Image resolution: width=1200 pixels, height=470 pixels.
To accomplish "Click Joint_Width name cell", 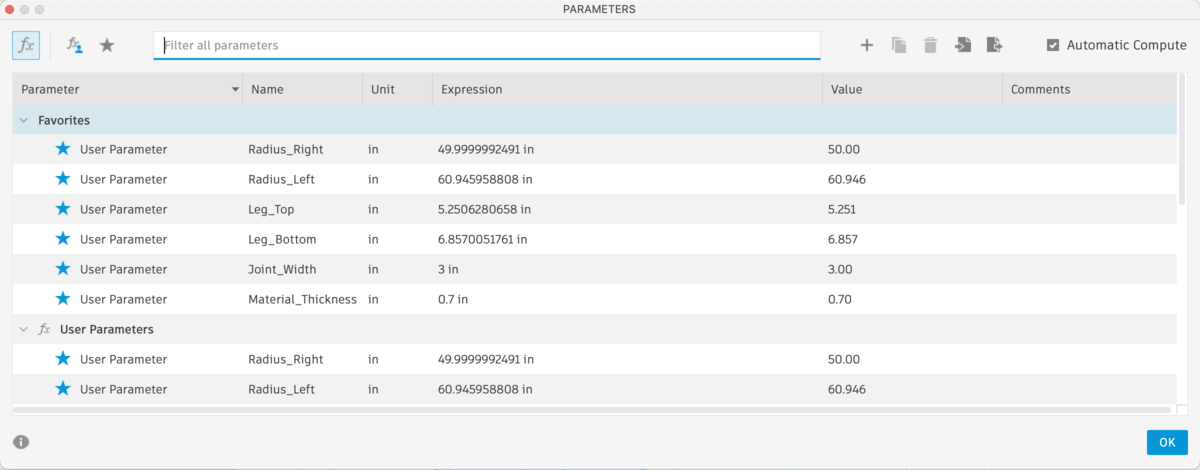I will 282,269.
